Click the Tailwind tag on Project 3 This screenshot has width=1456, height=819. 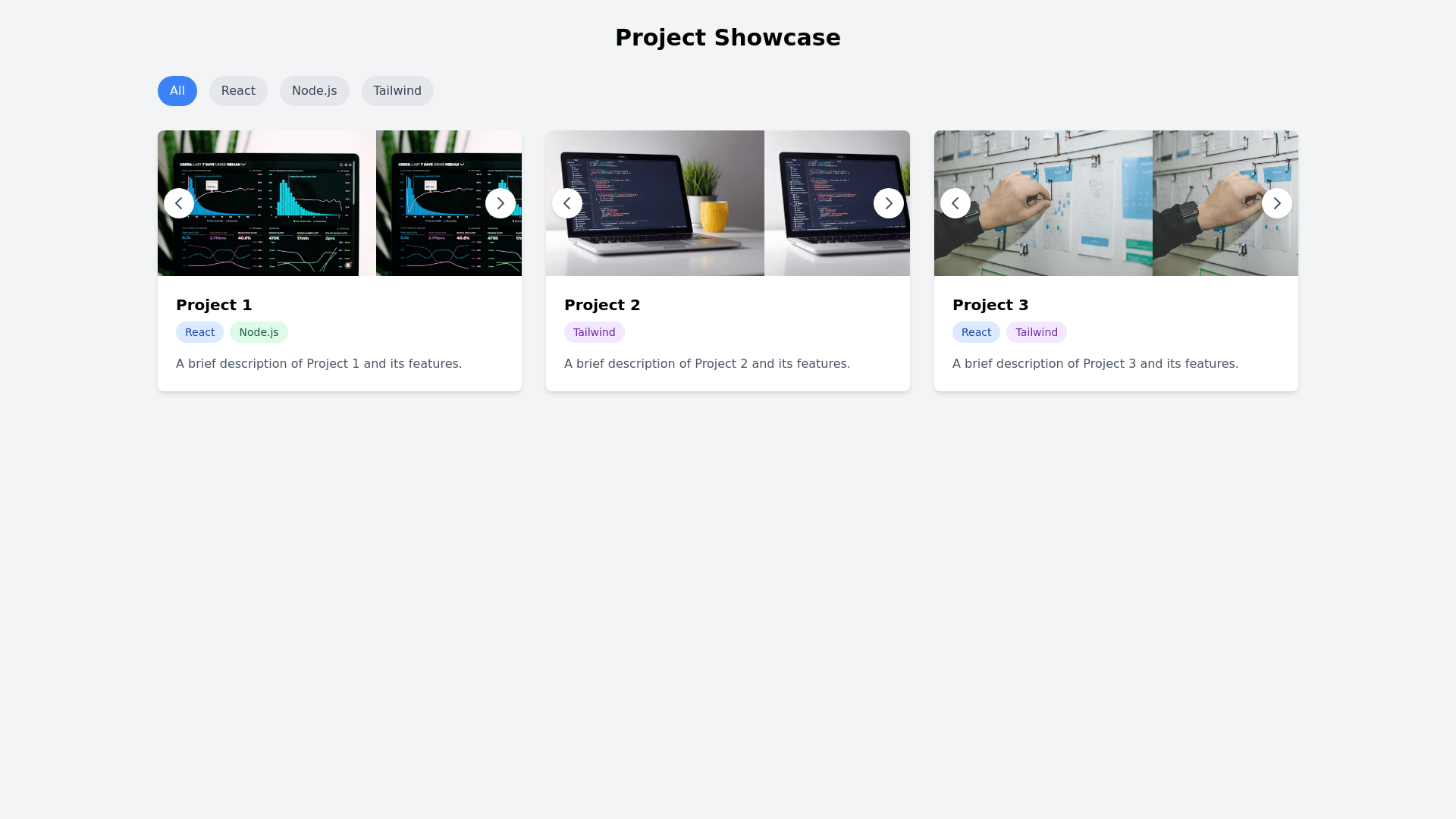coord(1036,332)
